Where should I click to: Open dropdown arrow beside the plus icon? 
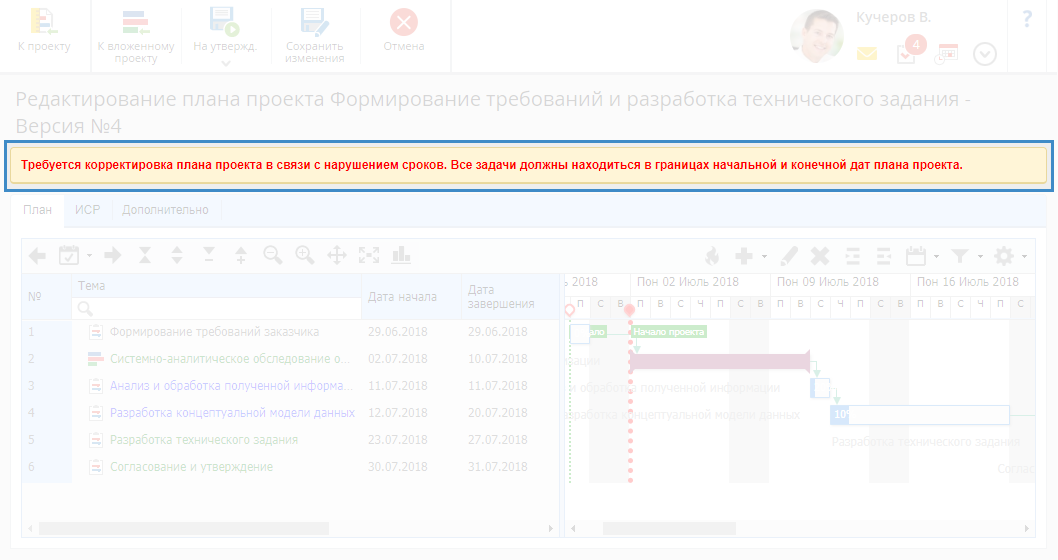point(764,256)
